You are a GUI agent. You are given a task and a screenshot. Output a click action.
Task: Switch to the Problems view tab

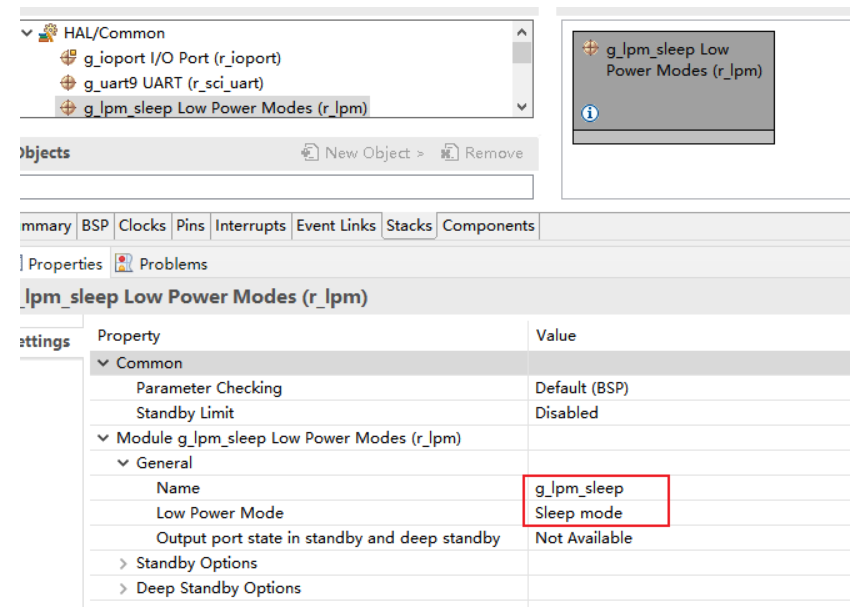[x=161, y=264]
